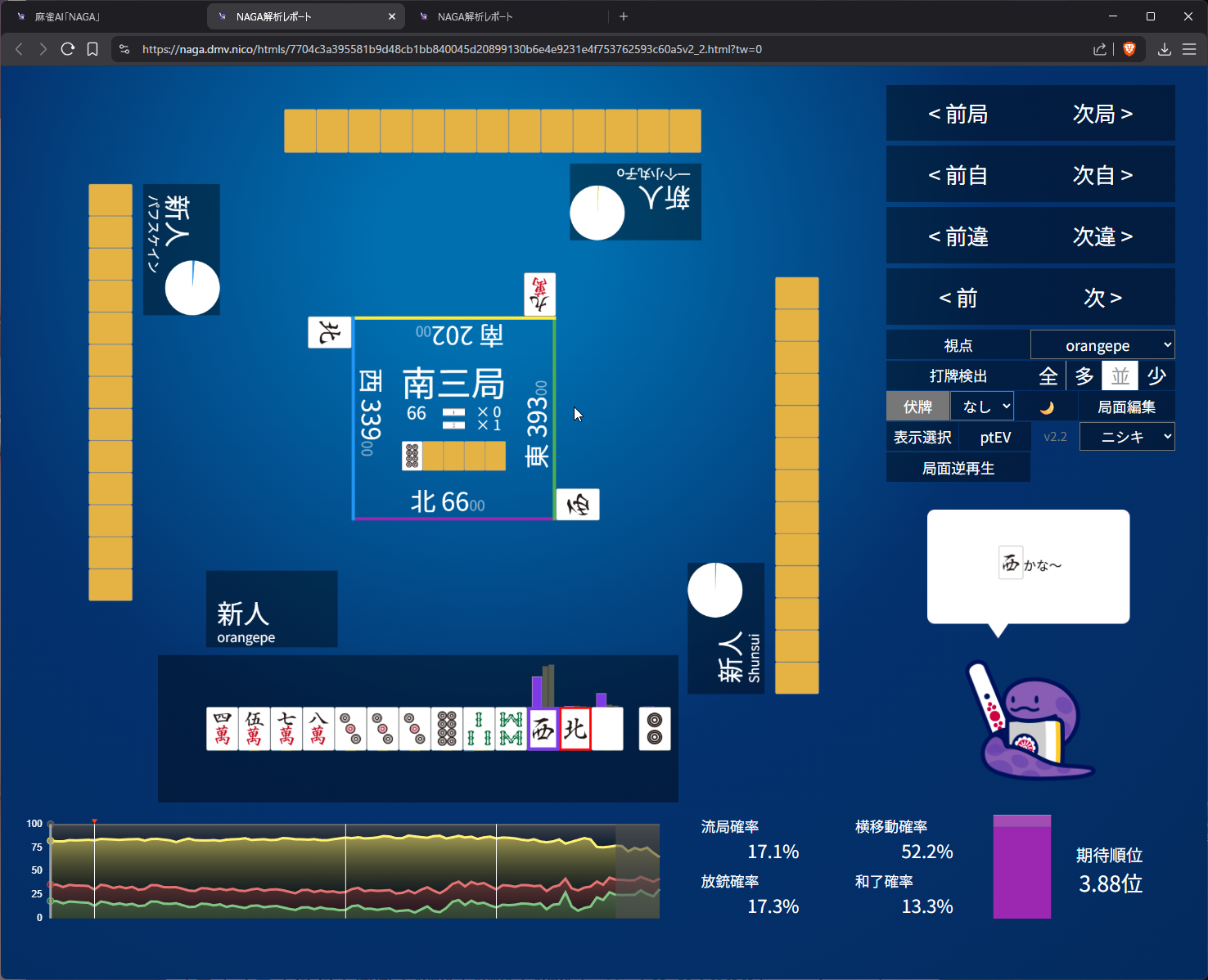Click the share page icon in address bar
The width and height of the screenshot is (1208, 980).
click(x=1099, y=49)
